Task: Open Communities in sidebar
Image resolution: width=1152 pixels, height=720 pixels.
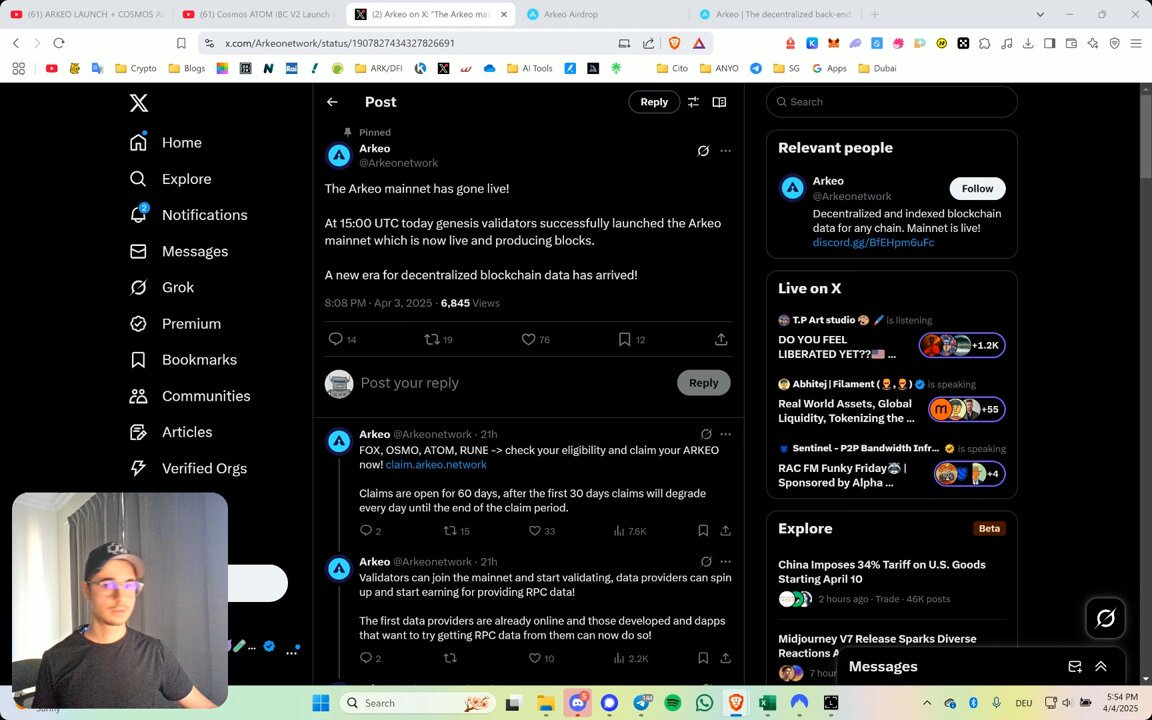Action: [x=190, y=395]
